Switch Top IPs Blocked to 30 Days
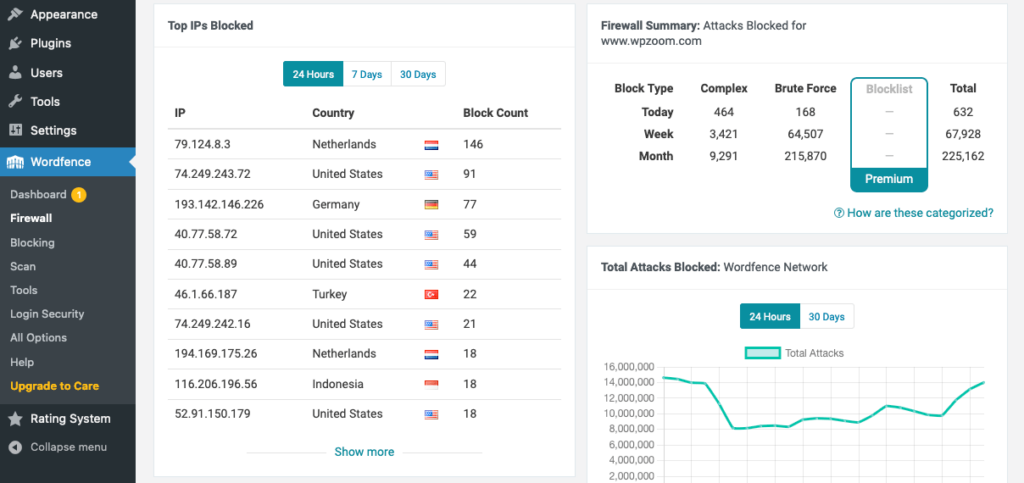This screenshot has height=483, width=1024. click(418, 75)
